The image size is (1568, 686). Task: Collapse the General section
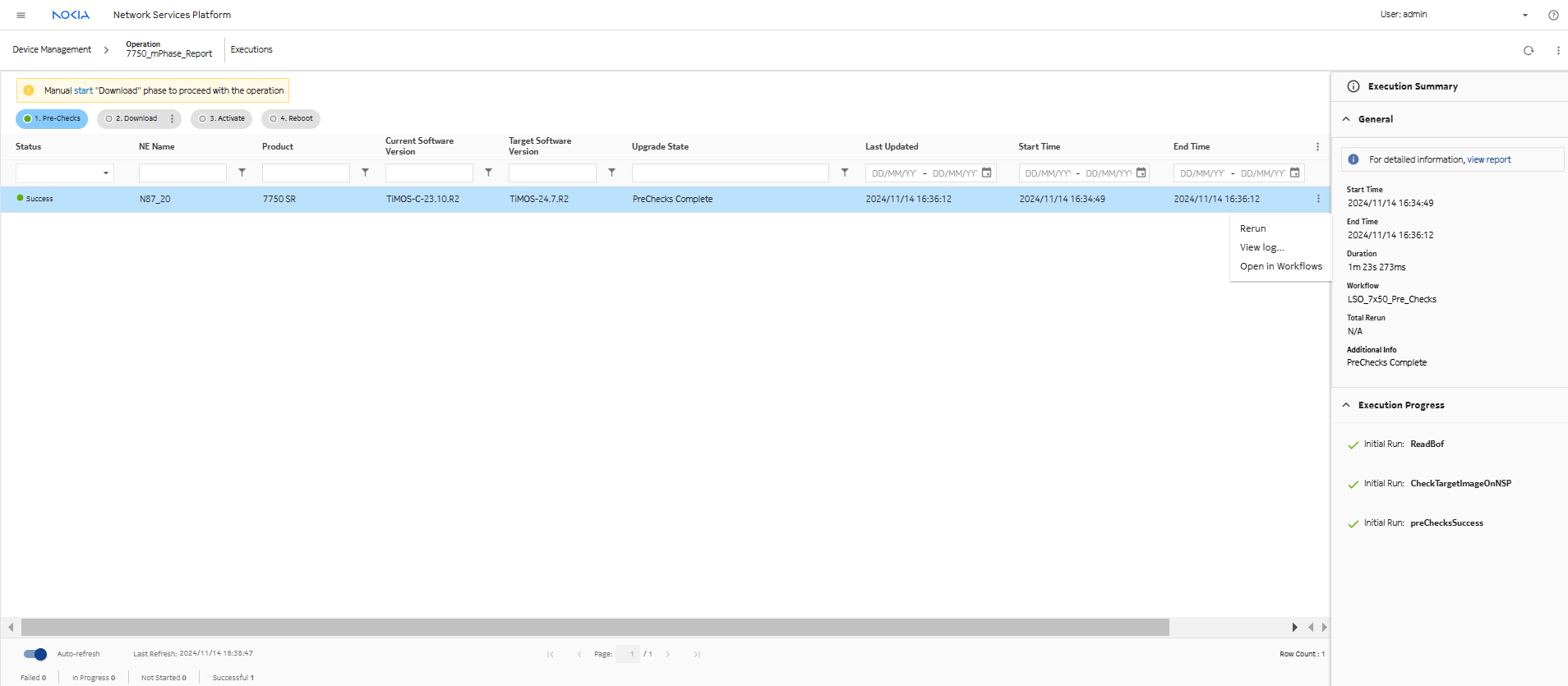click(x=1346, y=119)
